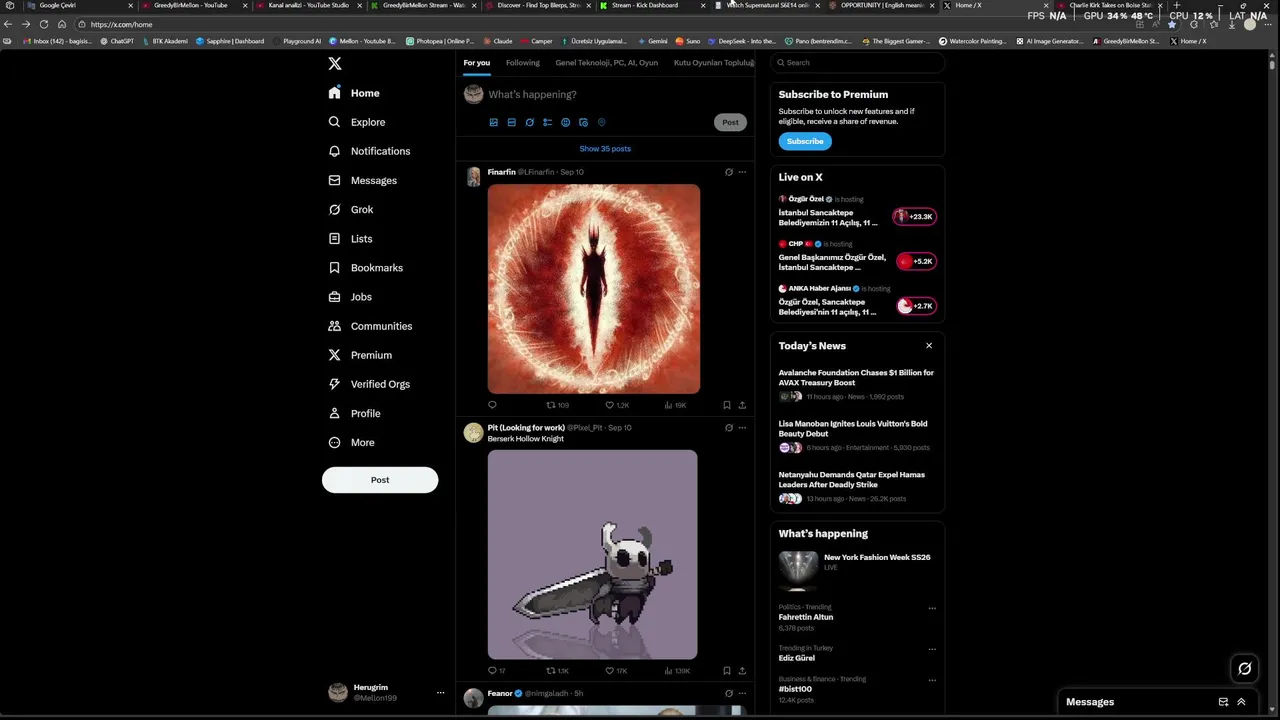The height and width of the screenshot is (720, 1280).
Task: Open Kutu Oyunları Topluluğu tab
Action: [x=714, y=62]
